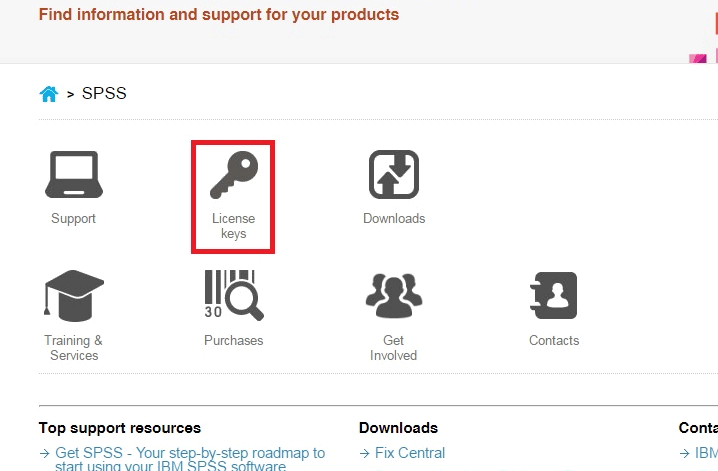718x471 pixels.
Task: Click the License keys text label
Action: click(233, 226)
